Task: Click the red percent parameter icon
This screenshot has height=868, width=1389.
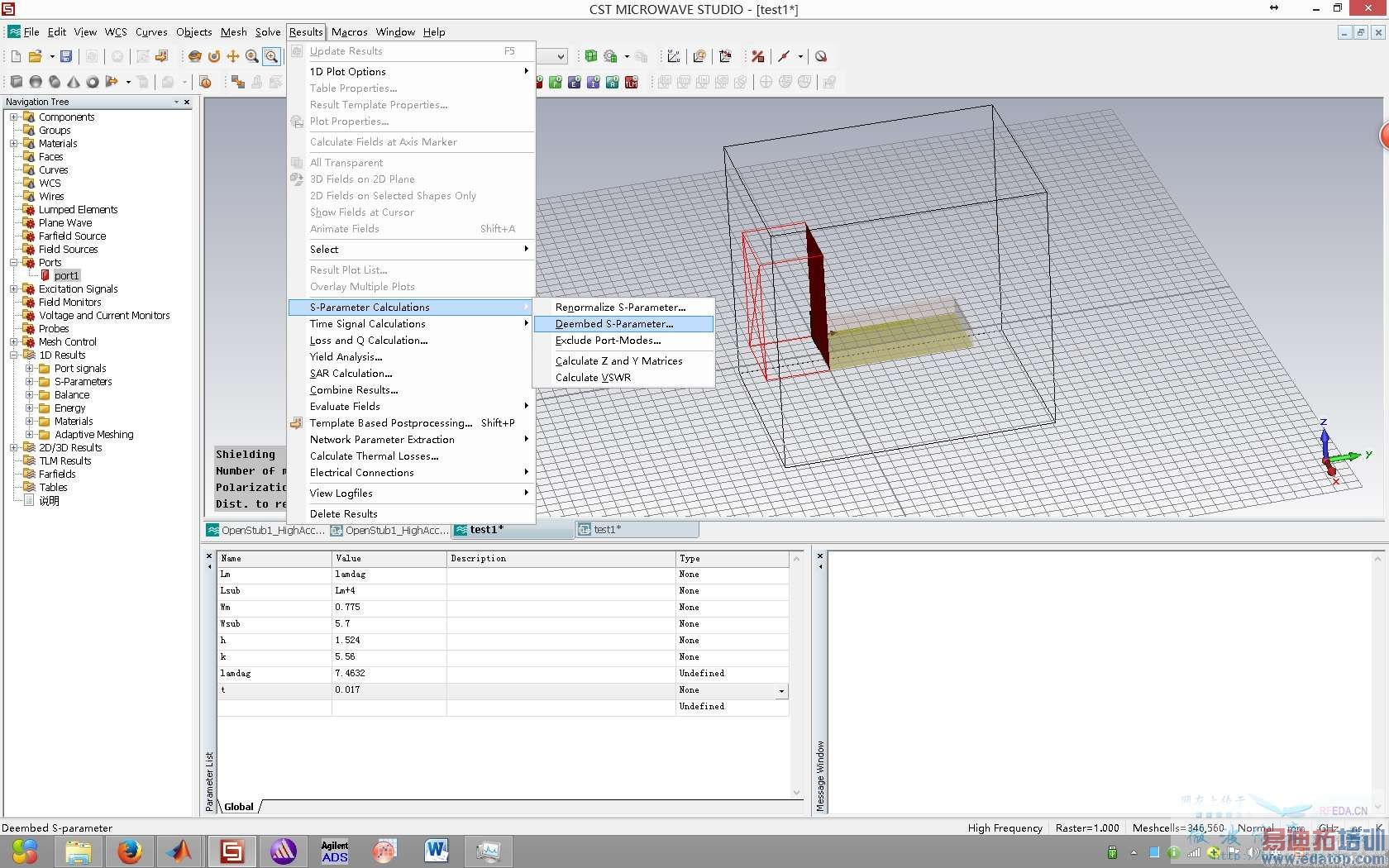Action: coord(757,56)
